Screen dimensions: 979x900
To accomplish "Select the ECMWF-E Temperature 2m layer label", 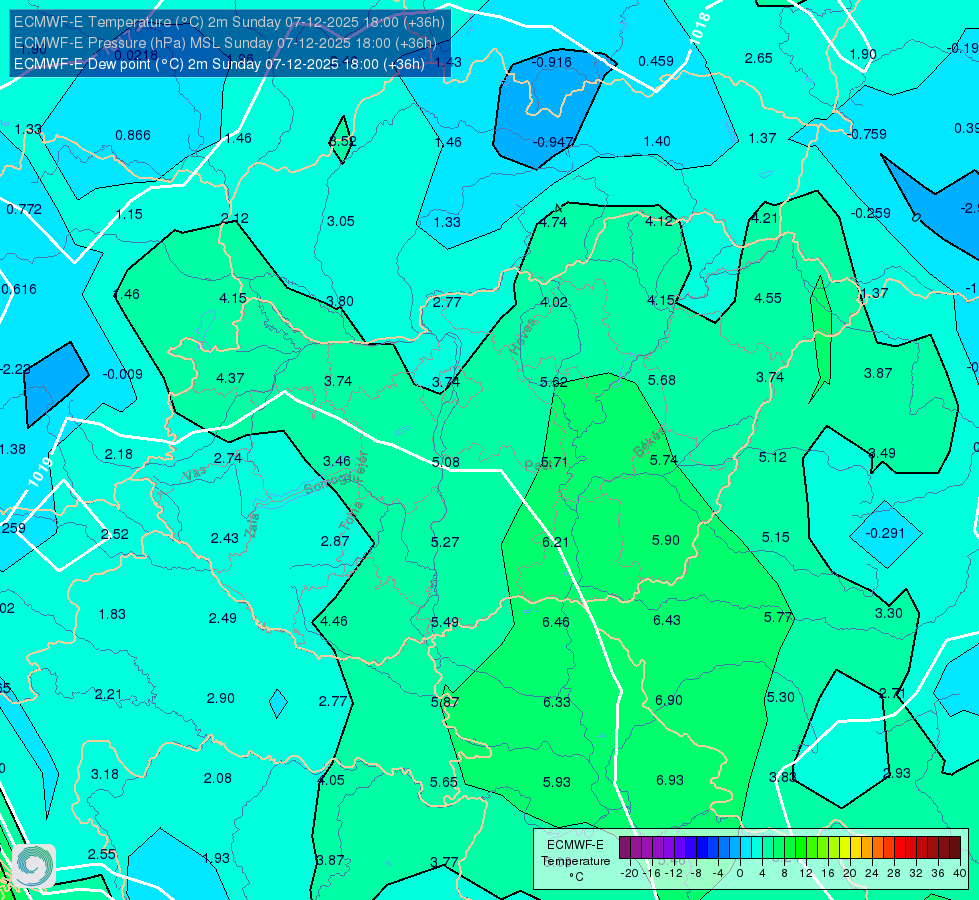I will [229, 22].
